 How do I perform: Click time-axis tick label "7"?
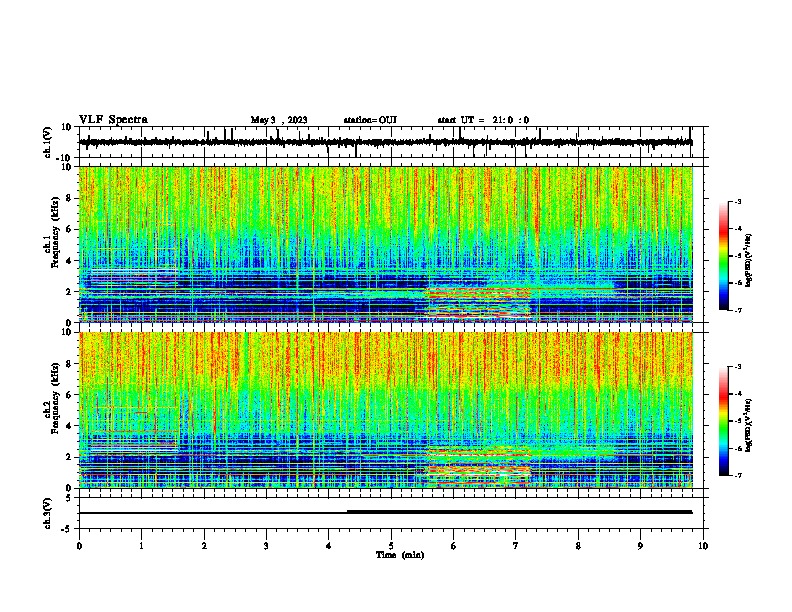pos(516,546)
